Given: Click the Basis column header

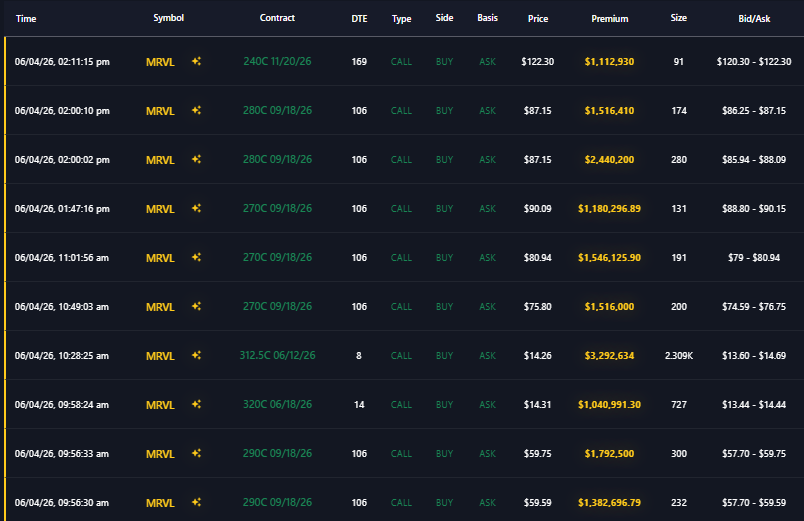Looking at the screenshot, I should (487, 18).
